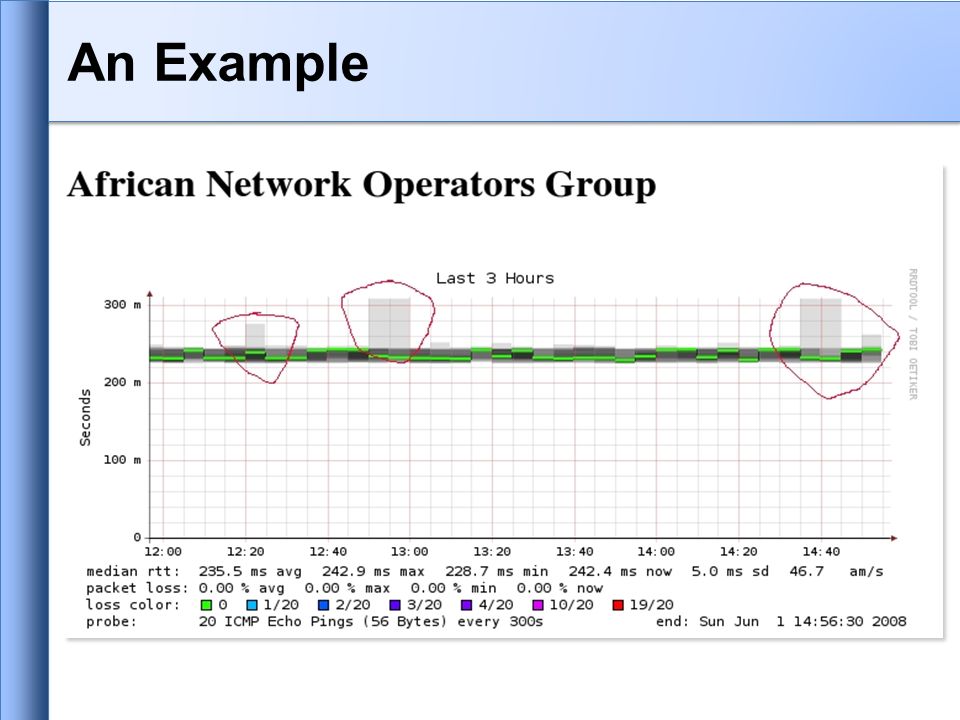Click the 'An Example' slide title

click(x=218, y=63)
